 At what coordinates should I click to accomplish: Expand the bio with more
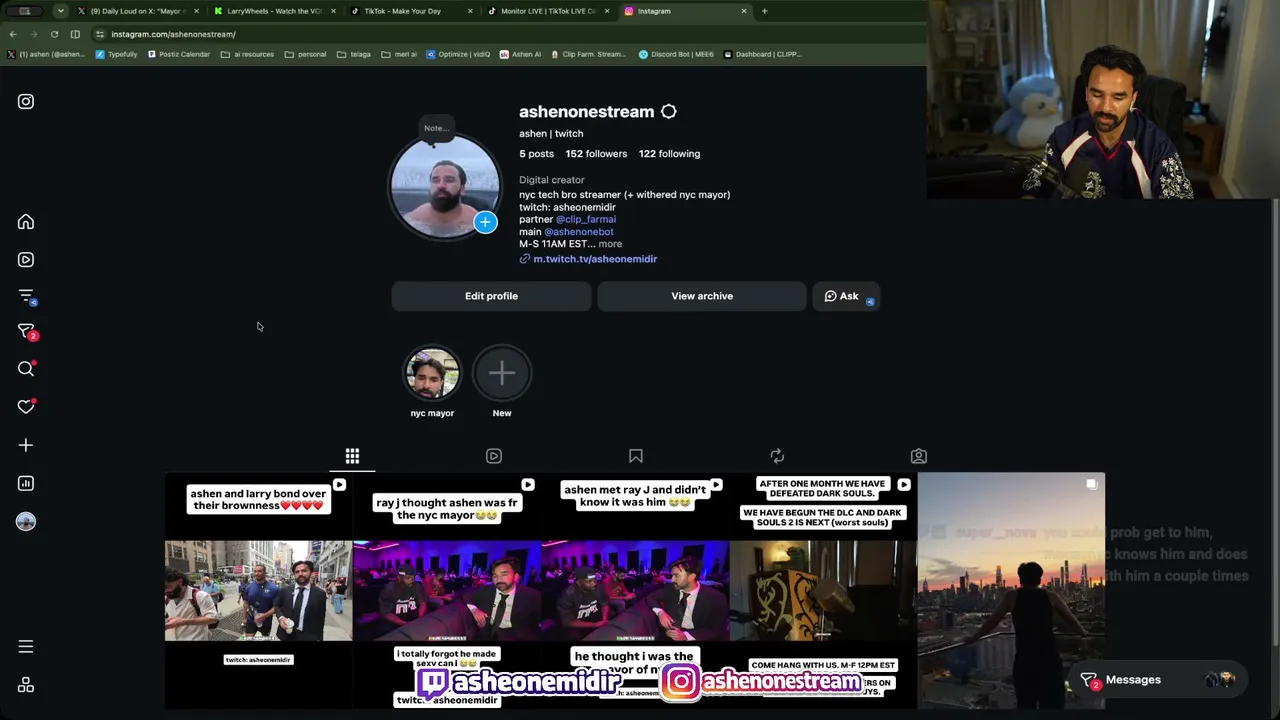(610, 244)
